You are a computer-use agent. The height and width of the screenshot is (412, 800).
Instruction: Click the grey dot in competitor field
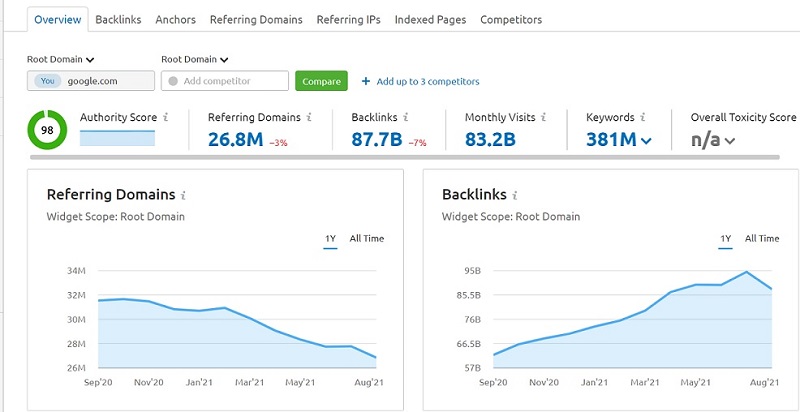pos(173,81)
